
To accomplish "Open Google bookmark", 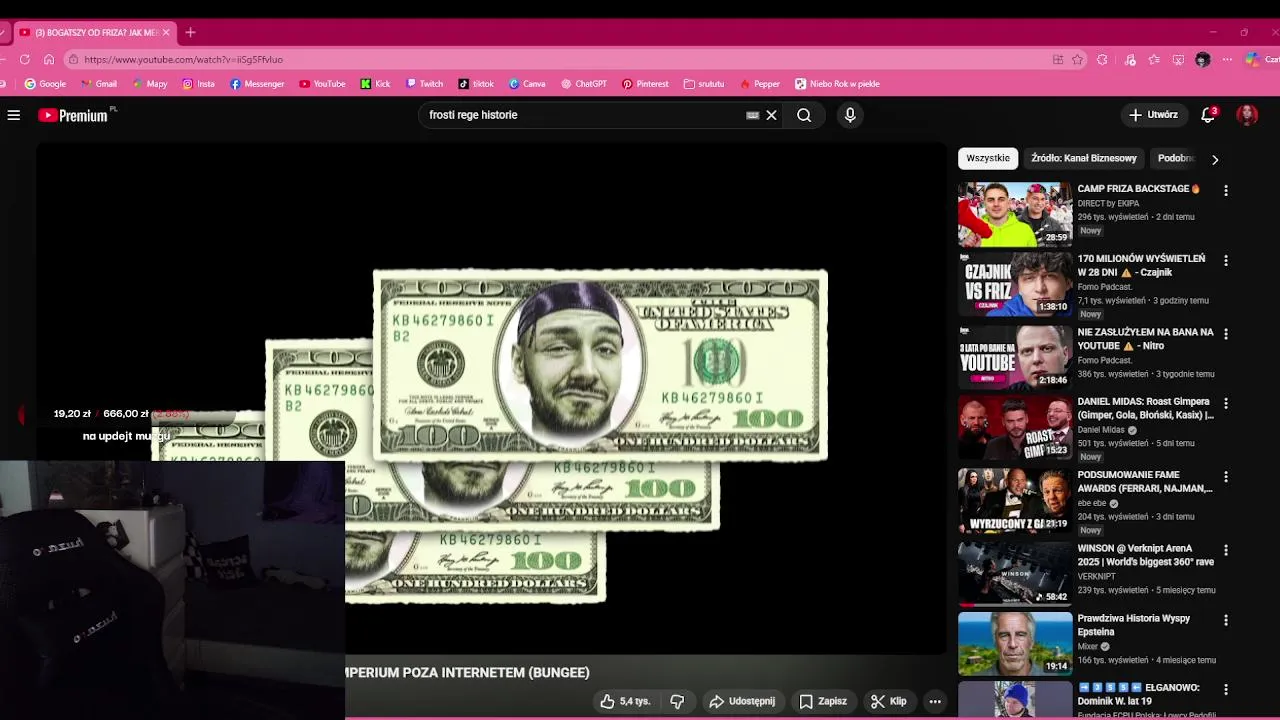I will pos(45,84).
